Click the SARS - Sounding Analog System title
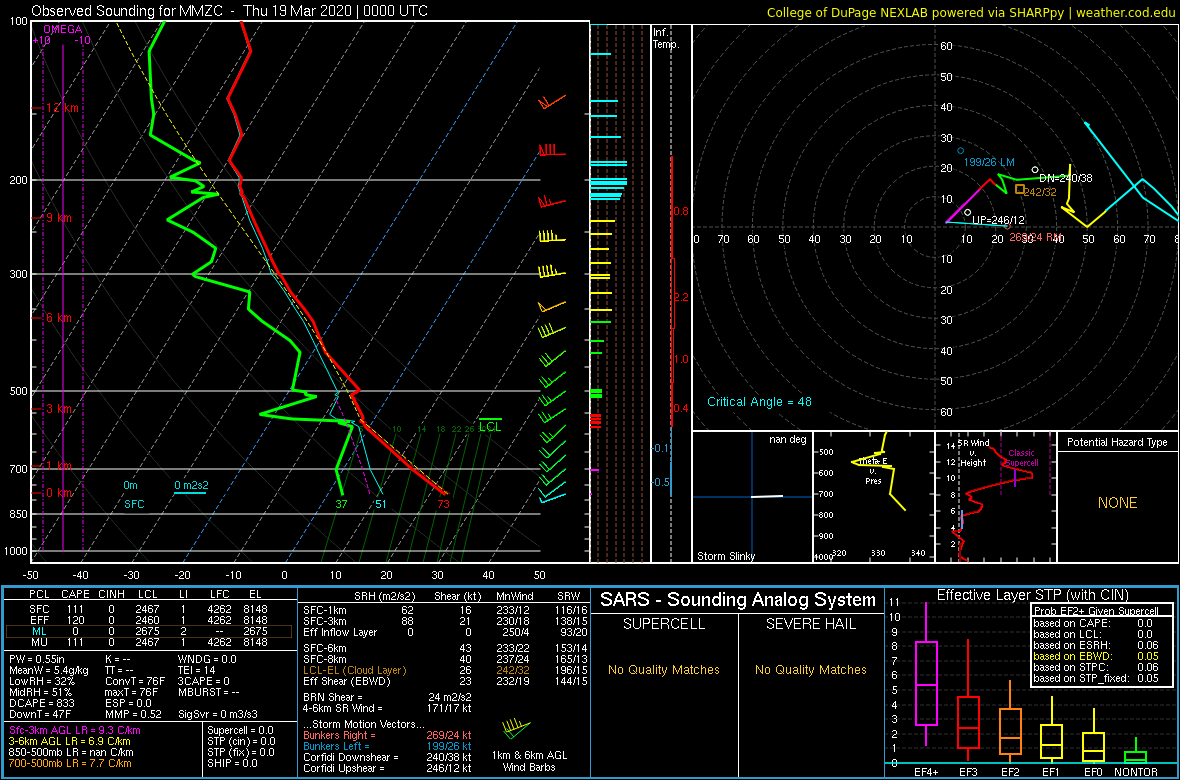Image resolution: width=1180 pixels, height=780 pixels. click(x=738, y=600)
